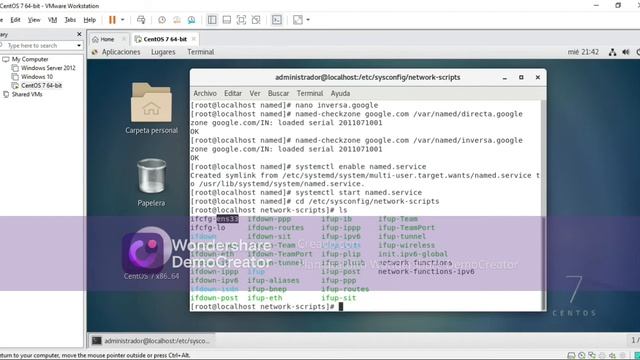Select Windows Server 2012 virtual machine
The height and width of the screenshot is (360, 640).
pos(48,68)
